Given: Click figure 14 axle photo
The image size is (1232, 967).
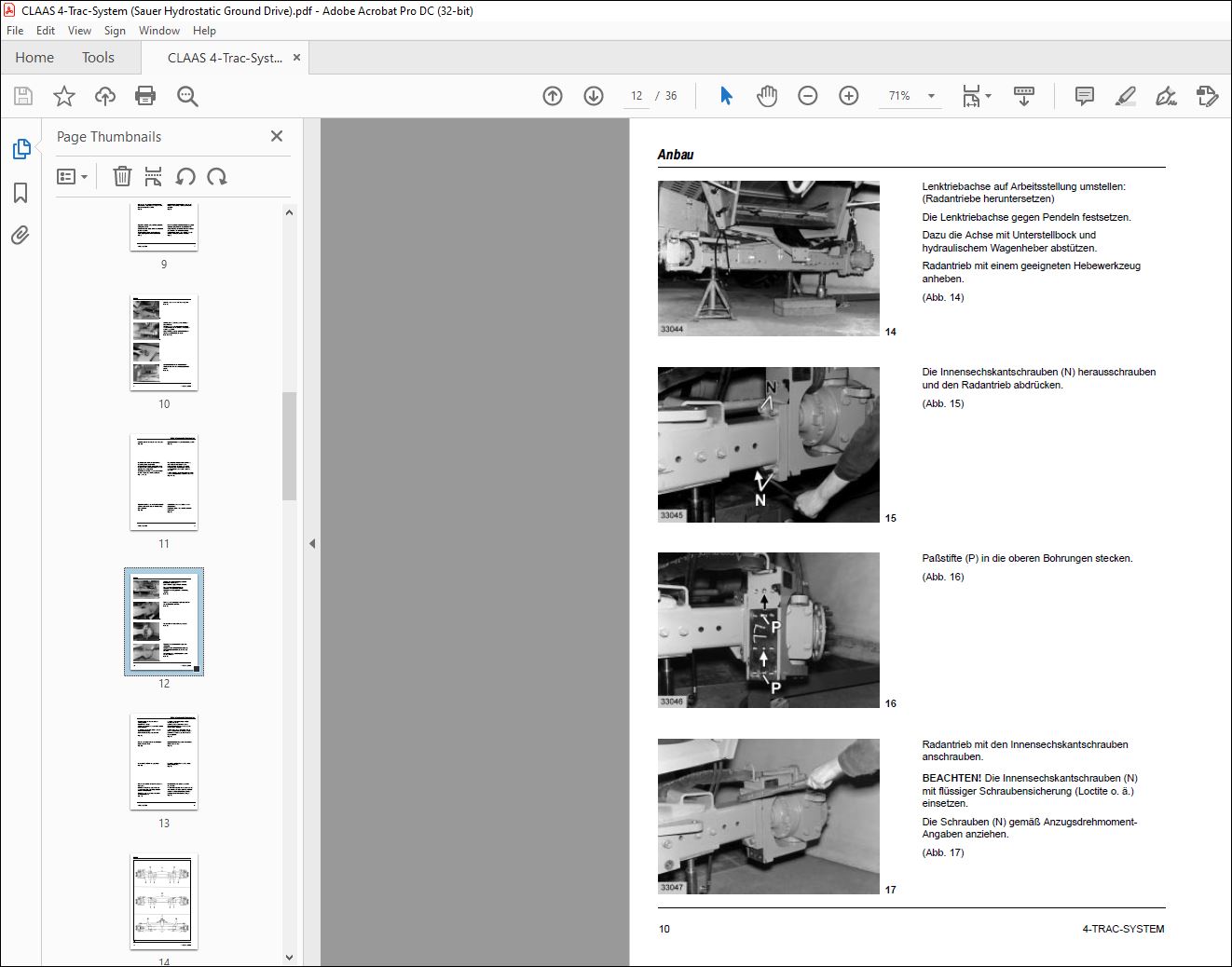Looking at the screenshot, I should coord(769,258).
